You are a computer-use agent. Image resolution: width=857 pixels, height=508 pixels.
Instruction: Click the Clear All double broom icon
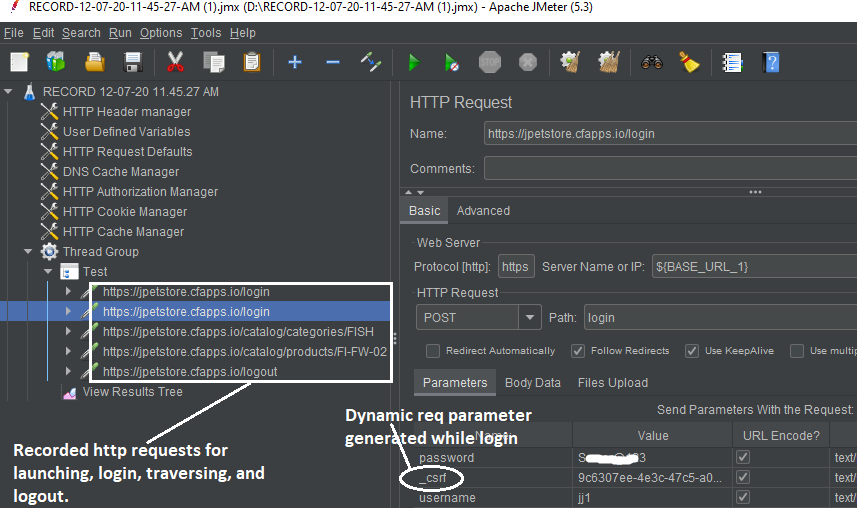tap(608, 62)
